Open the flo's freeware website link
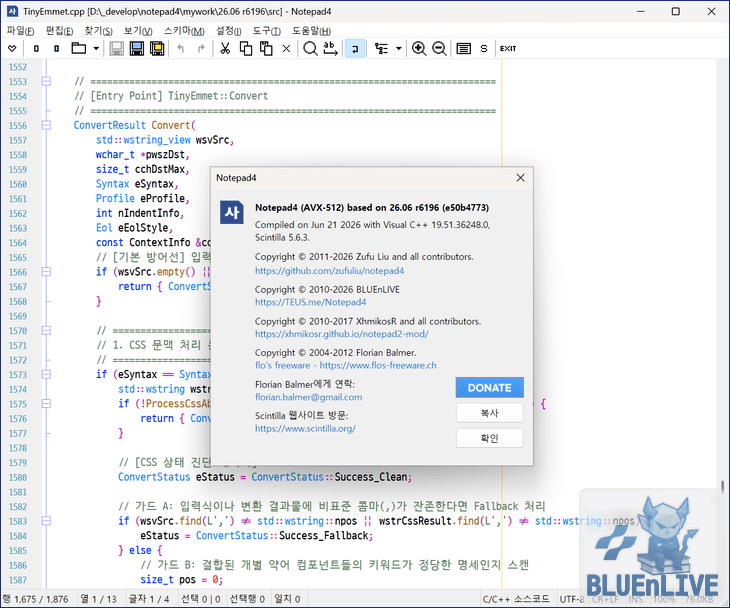 [345, 365]
